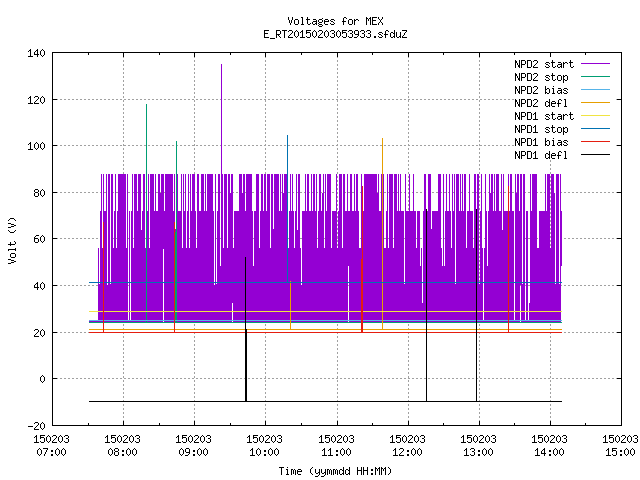Click the 'NPD1 stop' legend label
The width and height of the screenshot is (640, 480).
click(x=541, y=129)
